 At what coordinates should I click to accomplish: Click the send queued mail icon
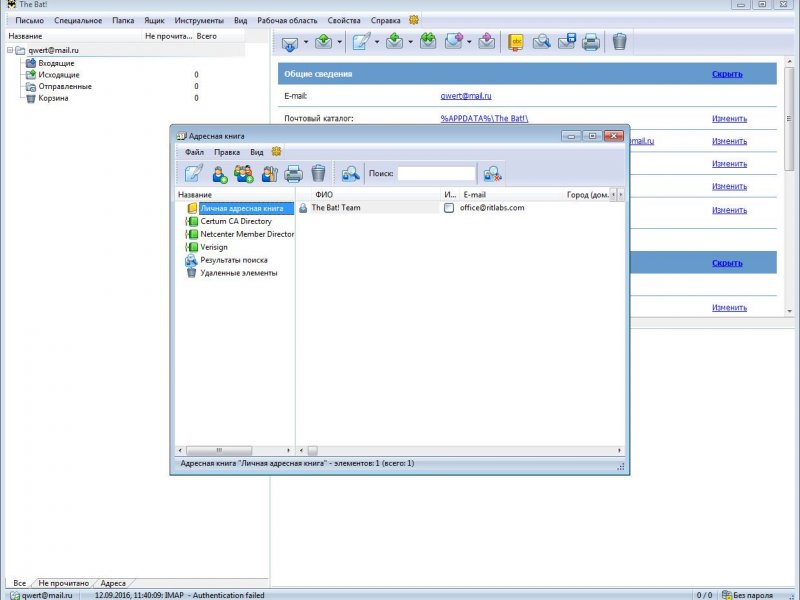click(323, 42)
